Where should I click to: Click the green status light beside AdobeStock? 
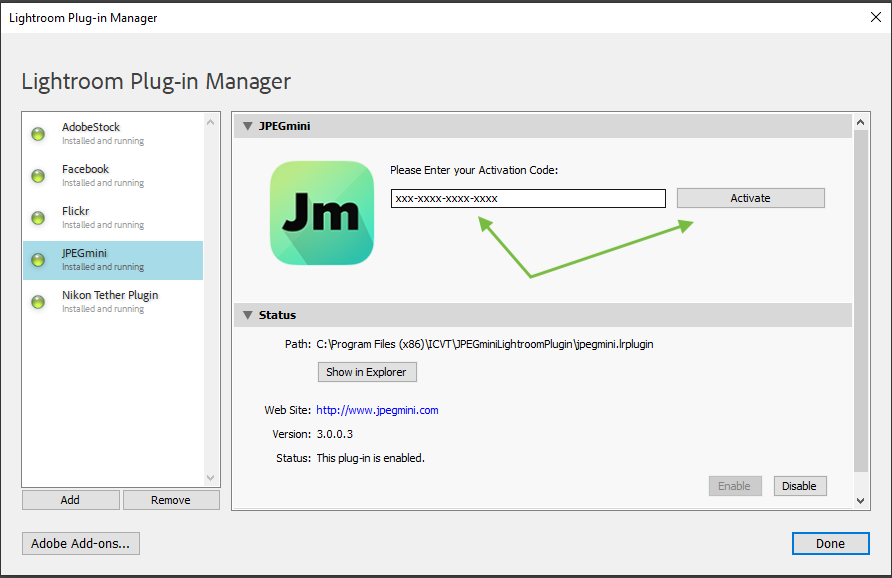38,134
